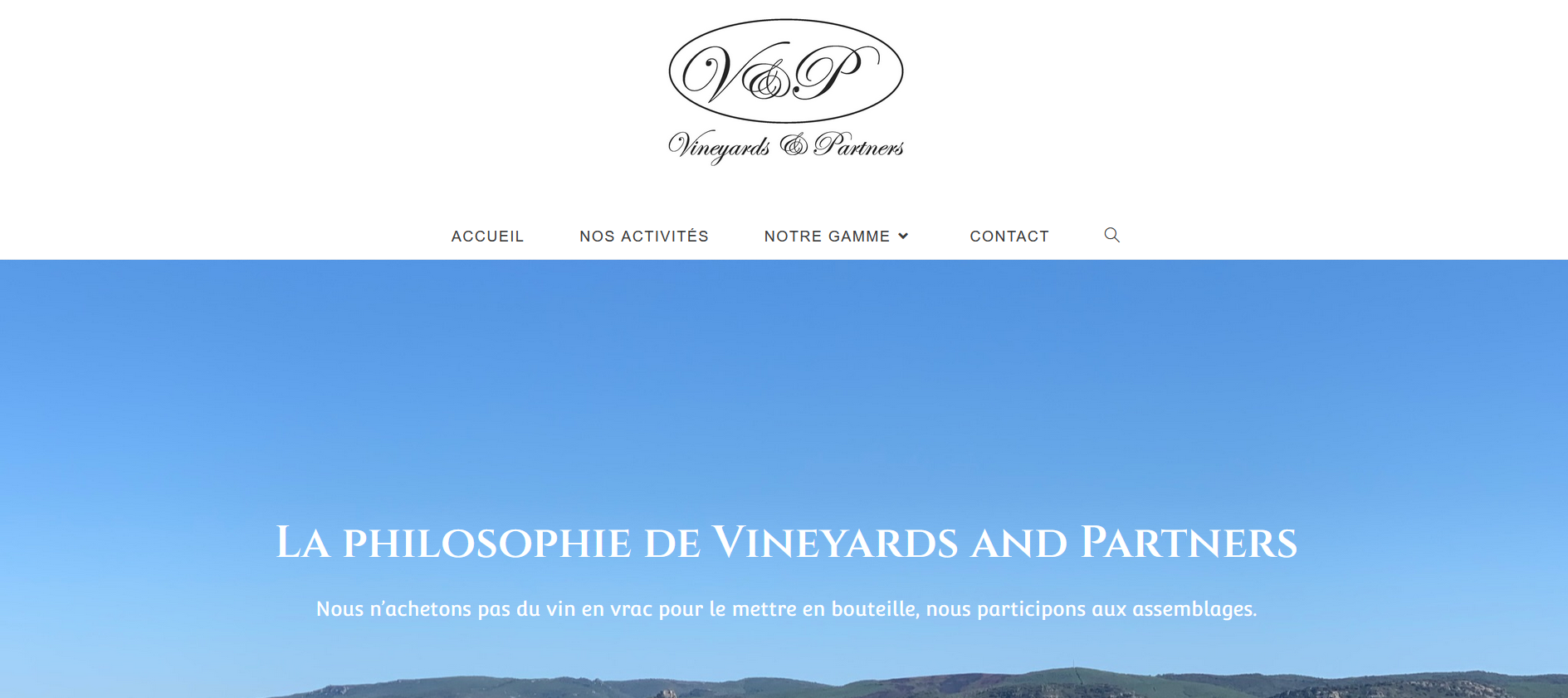Click the Vineyards & Partners script wordmark
This screenshot has height=698, width=1568.
pyautogui.click(x=786, y=146)
